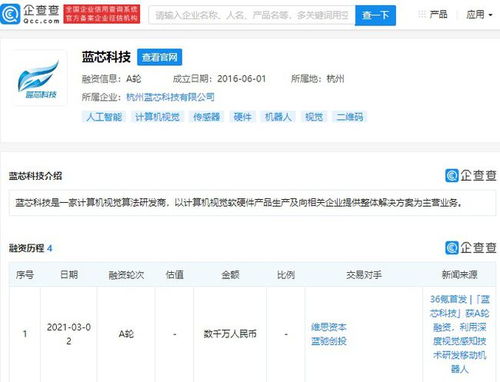Select the 传感器 tag

206,117
